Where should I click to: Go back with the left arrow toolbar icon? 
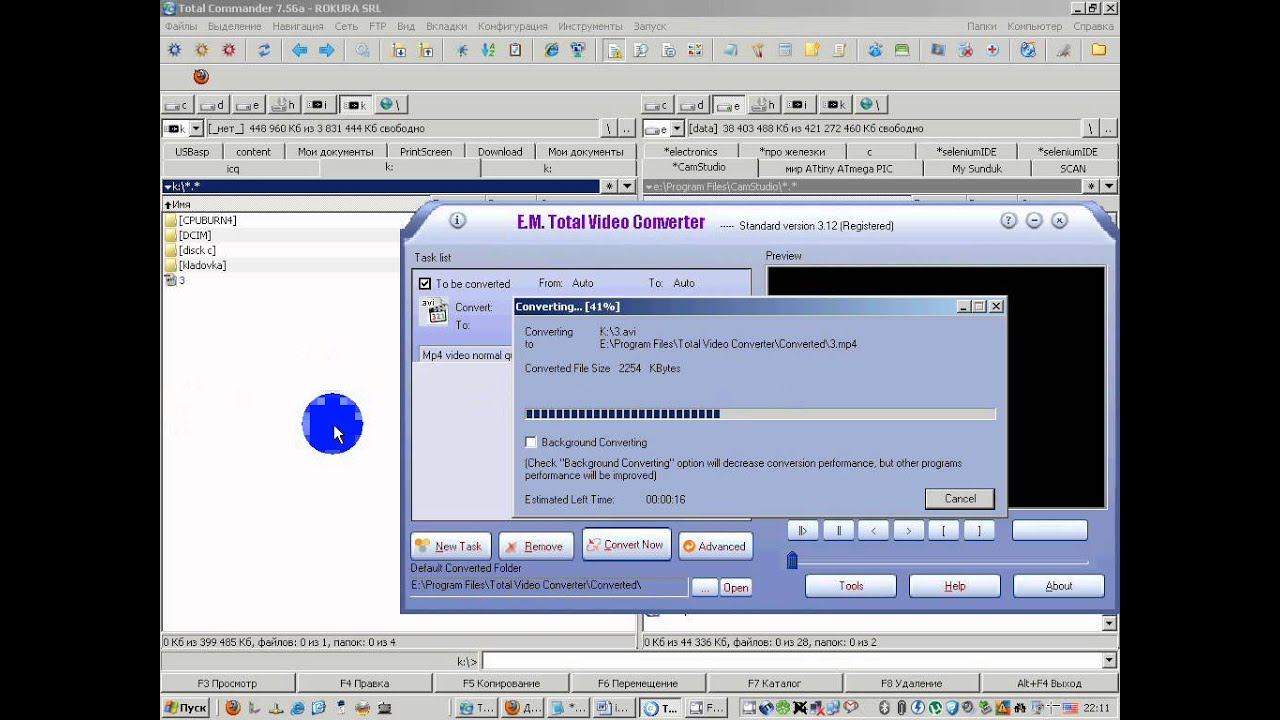pyautogui.click(x=299, y=50)
